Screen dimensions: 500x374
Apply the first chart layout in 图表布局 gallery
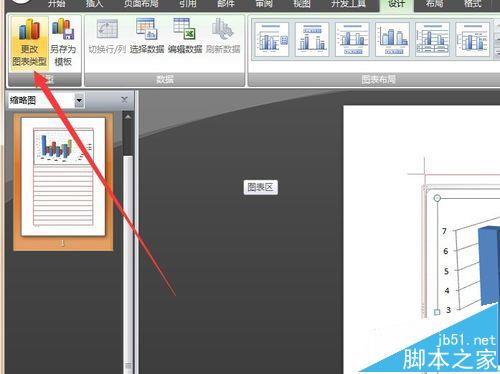pos(272,39)
